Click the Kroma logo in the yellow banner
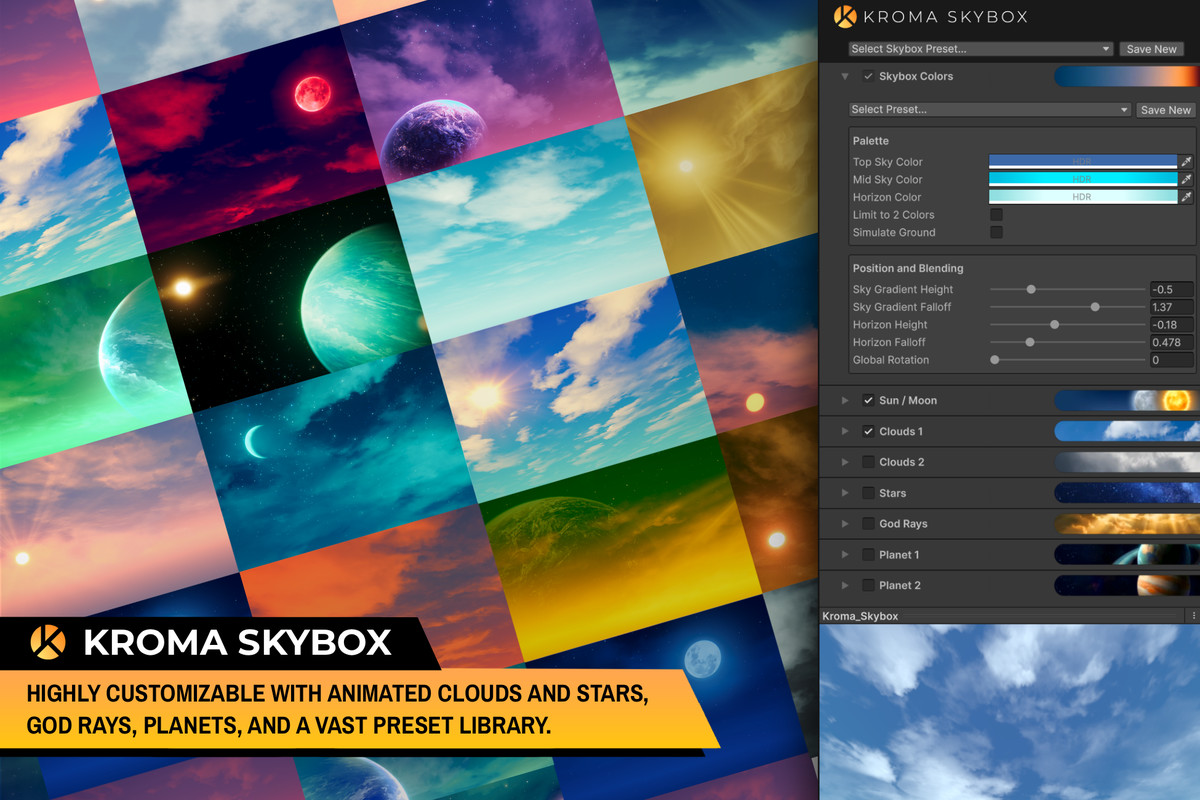The width and height of the screenshot is (1200, 800). pyautogui.click(x=48, y=641)
